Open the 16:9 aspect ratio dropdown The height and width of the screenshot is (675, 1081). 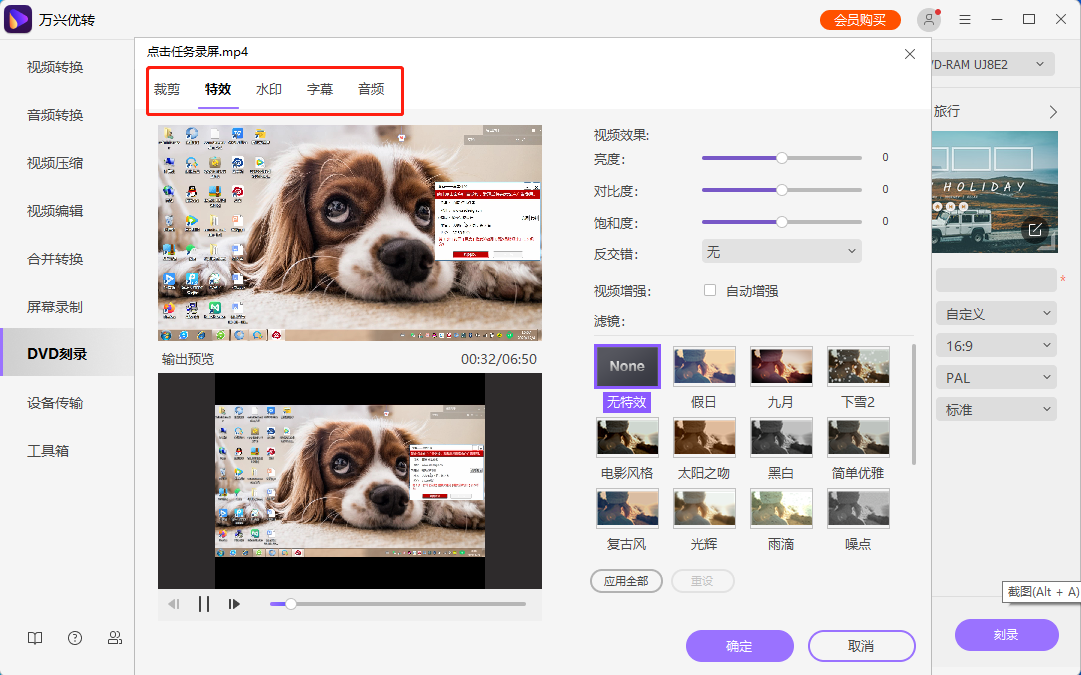pos(995,346)
